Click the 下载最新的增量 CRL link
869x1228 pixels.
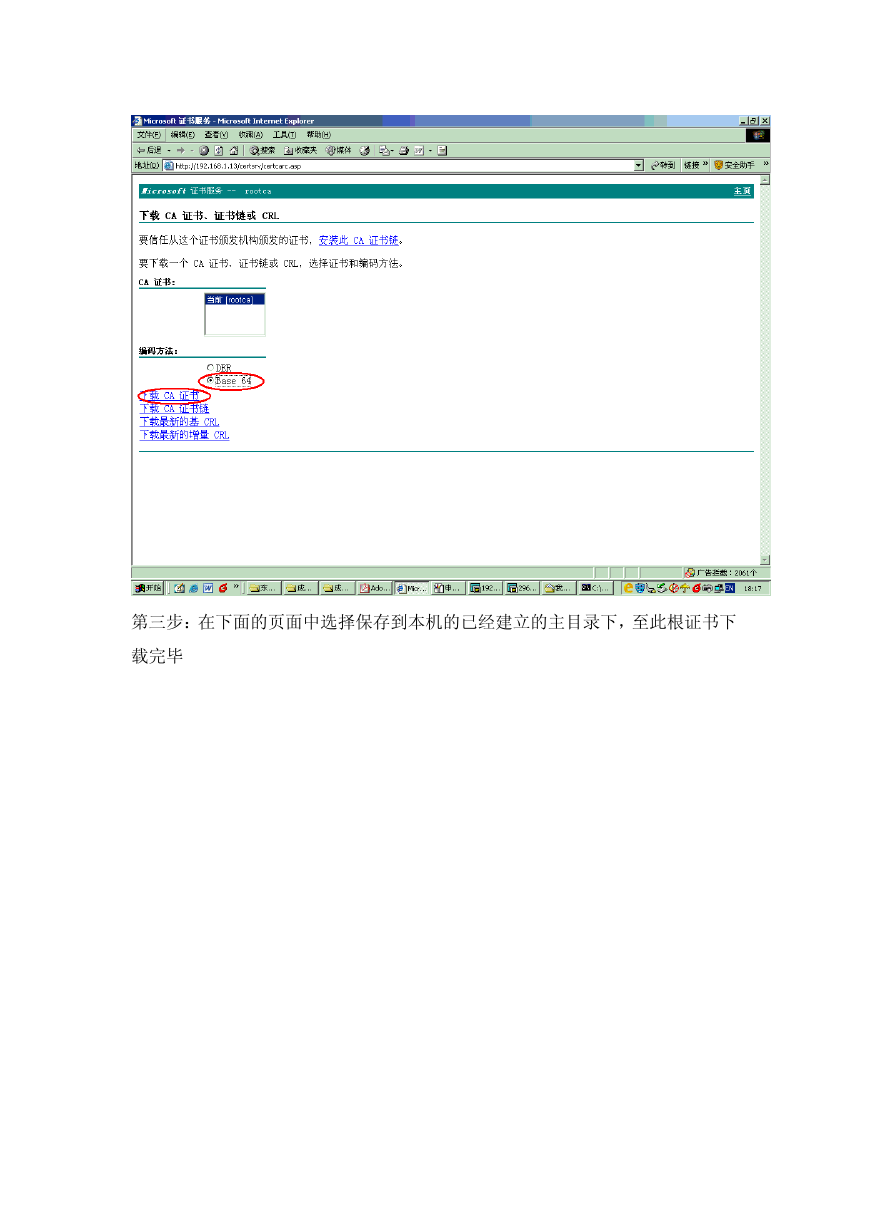[x=184, y=435]
